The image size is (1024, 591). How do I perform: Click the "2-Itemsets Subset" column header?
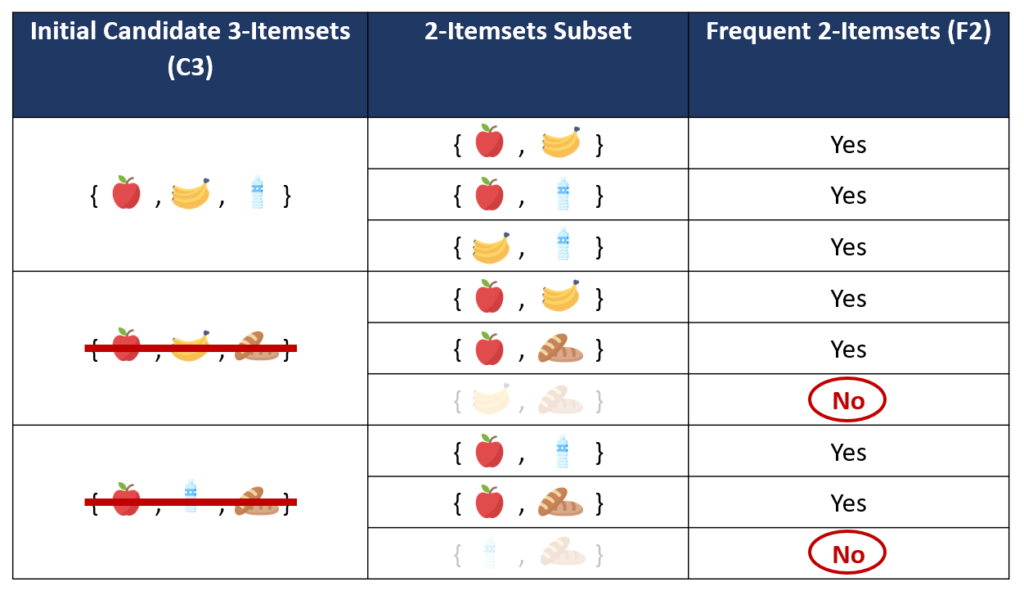point(527,31)
